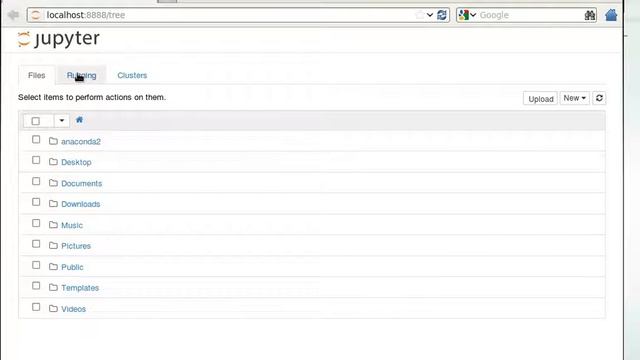
Task: Click the folder icon beside Desktop
Action: point(53,162)
